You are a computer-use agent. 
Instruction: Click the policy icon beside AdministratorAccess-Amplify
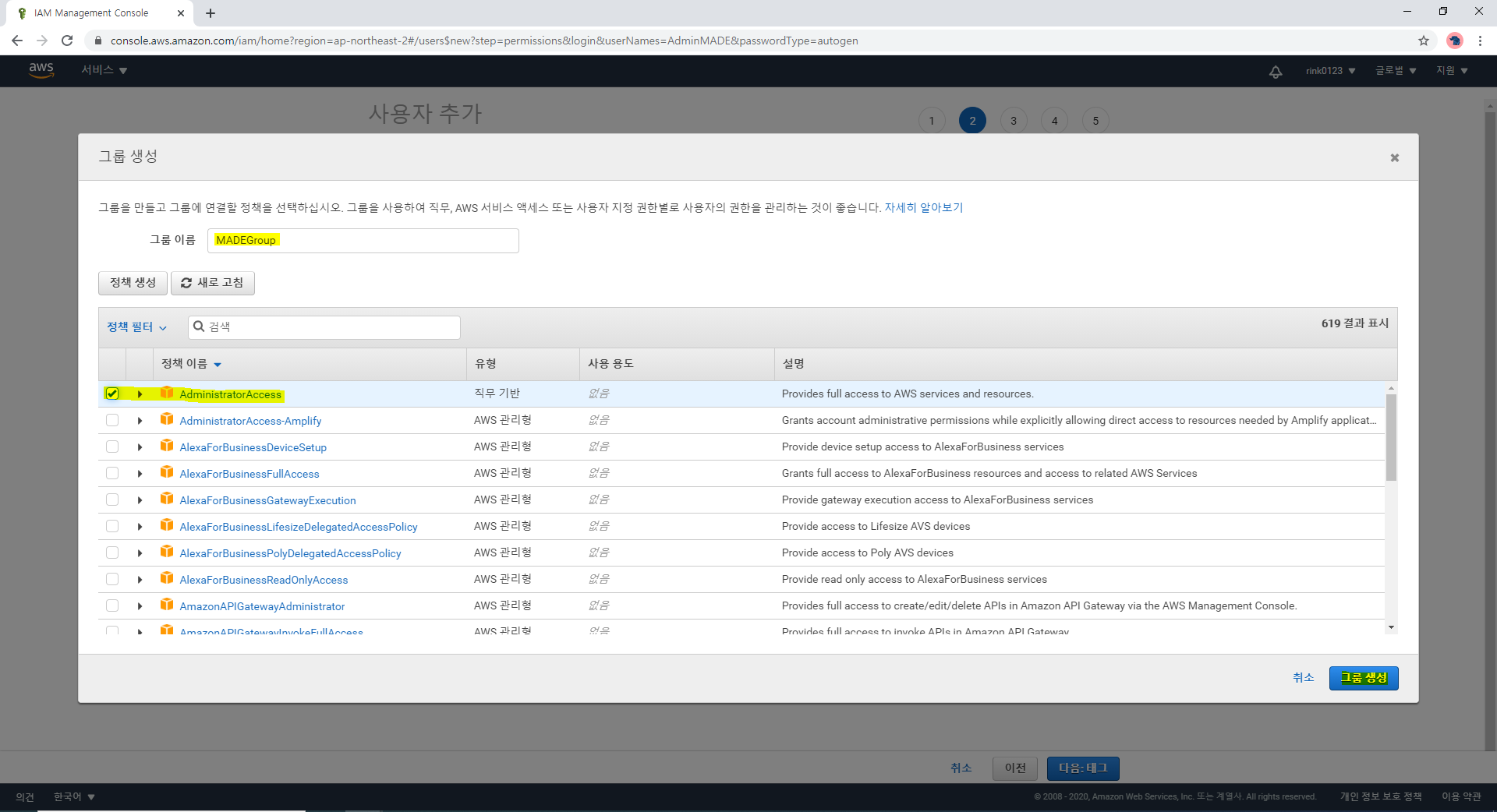[x=167, y=419]
